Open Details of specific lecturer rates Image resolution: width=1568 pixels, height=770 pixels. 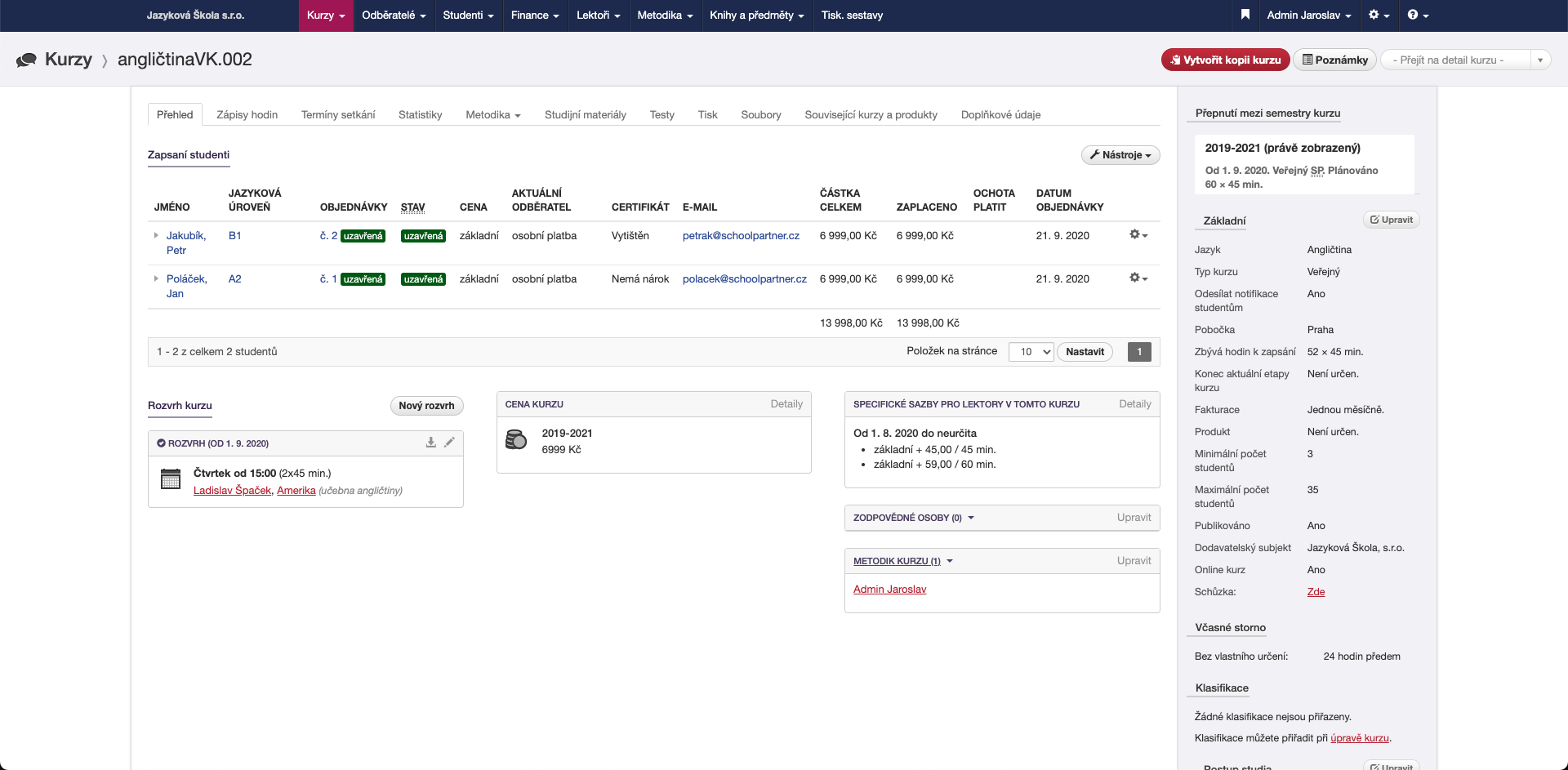(x=1135, y=404)
